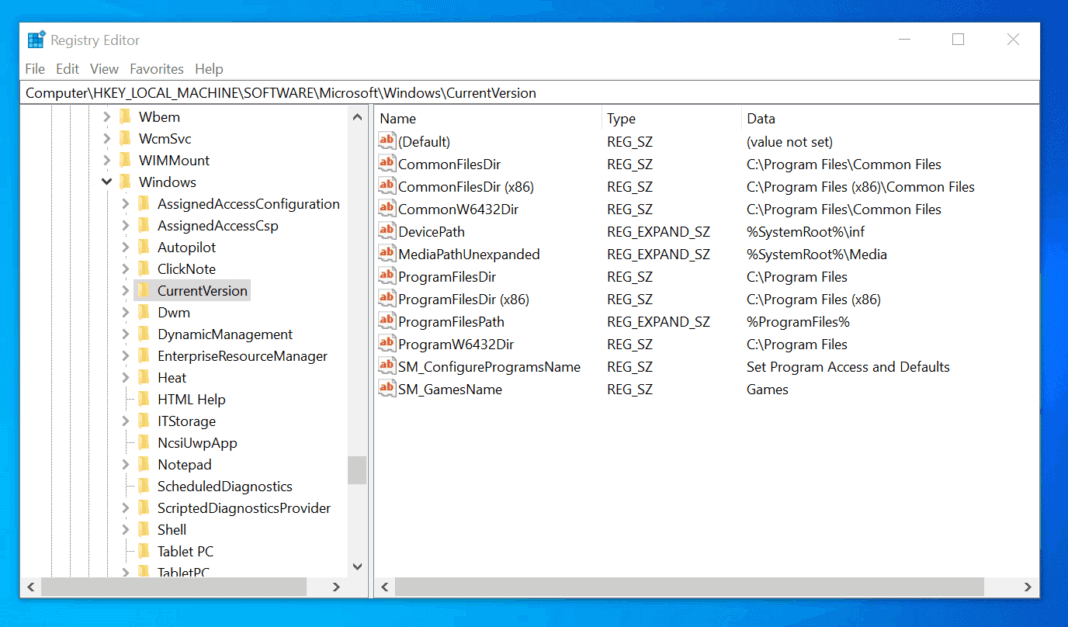Click the folder icon for the Notepad key
Screen dimensions: 1068x627
coord(143,464)
